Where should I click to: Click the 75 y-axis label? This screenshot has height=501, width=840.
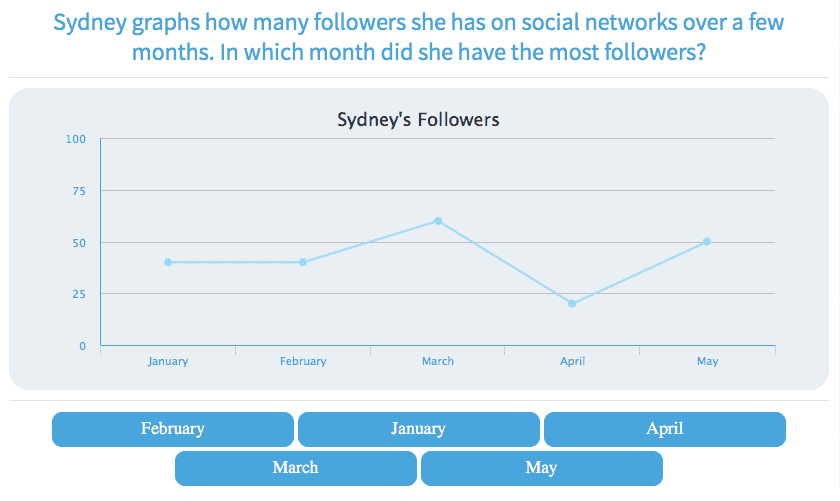tap(79, 191)
